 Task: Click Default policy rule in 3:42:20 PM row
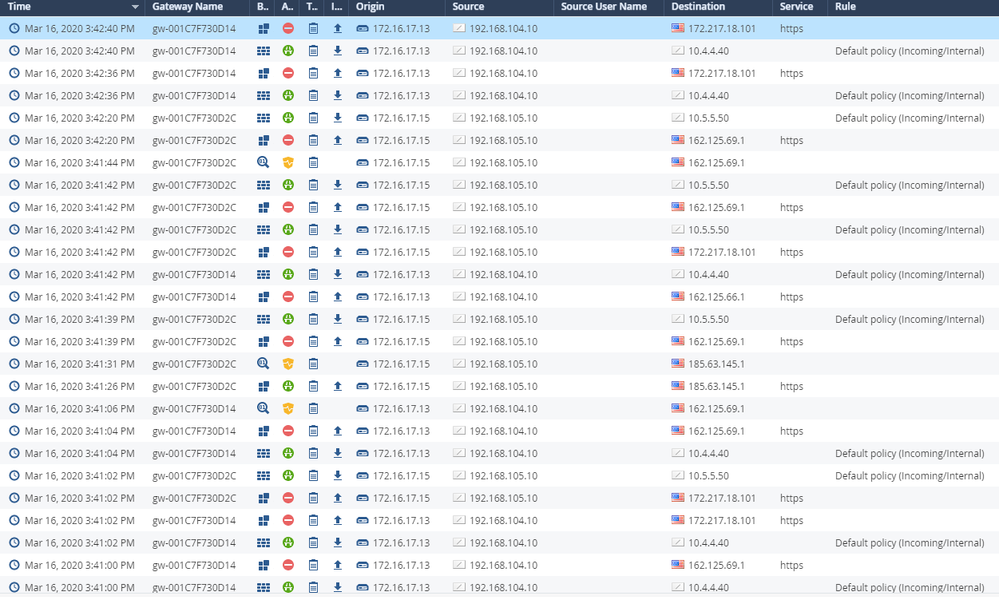click(909, 118)
